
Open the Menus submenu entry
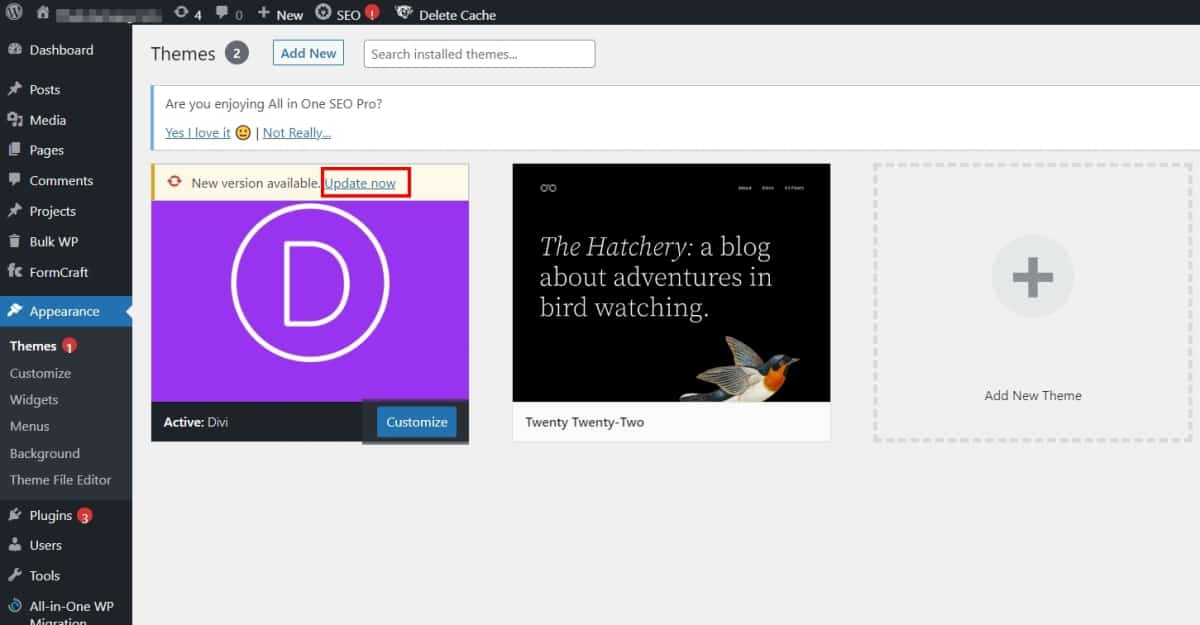29,426
